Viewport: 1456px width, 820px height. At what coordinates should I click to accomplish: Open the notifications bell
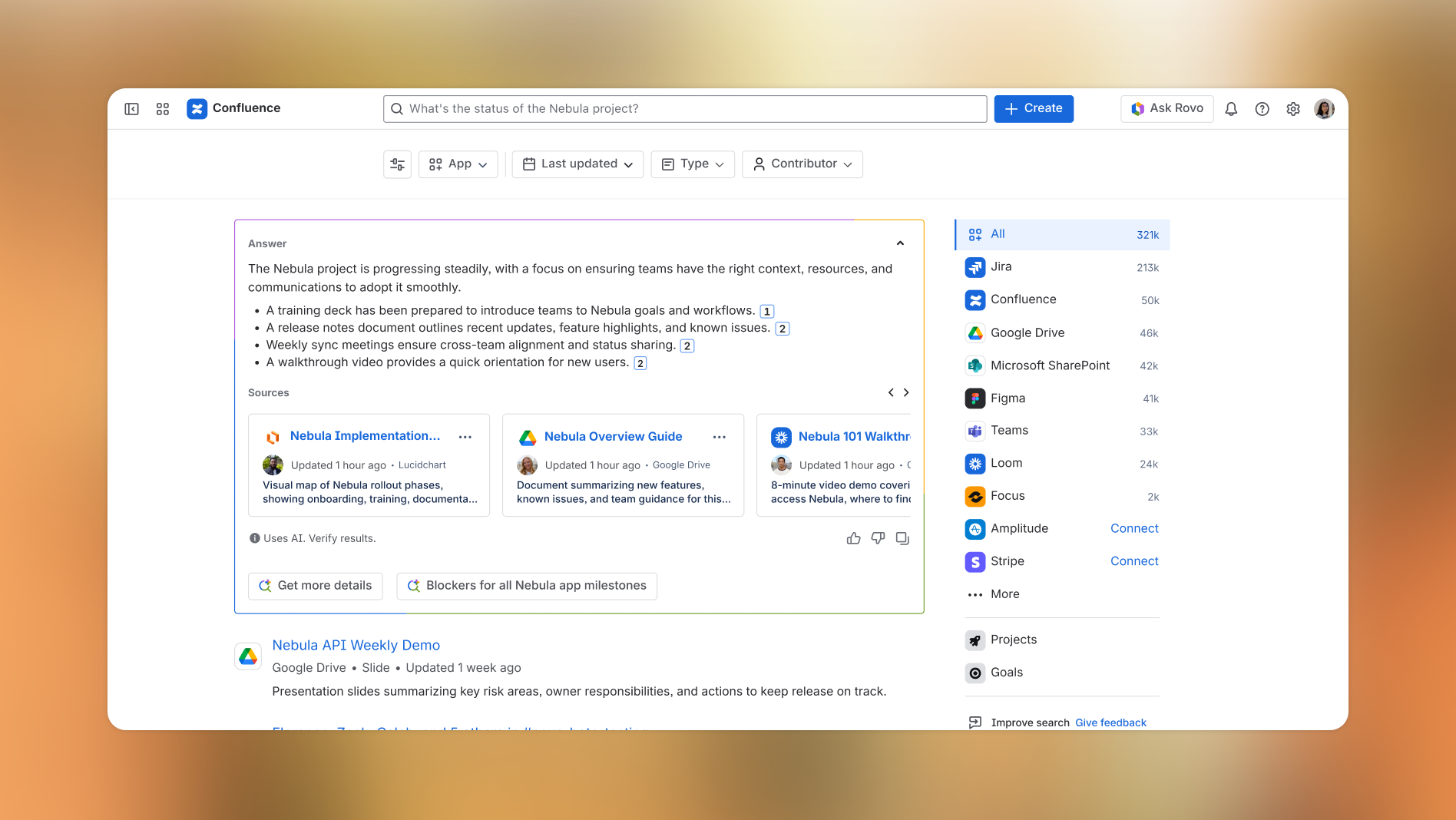[1231, 109]
